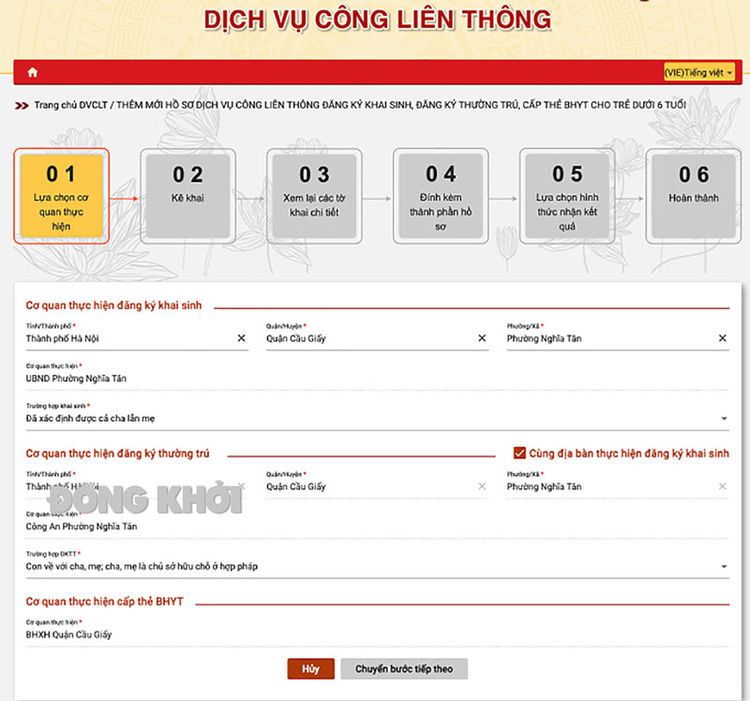This screenshot has width=750, height=701.
Task: Click the Hủy button
Action: (311, 668)
